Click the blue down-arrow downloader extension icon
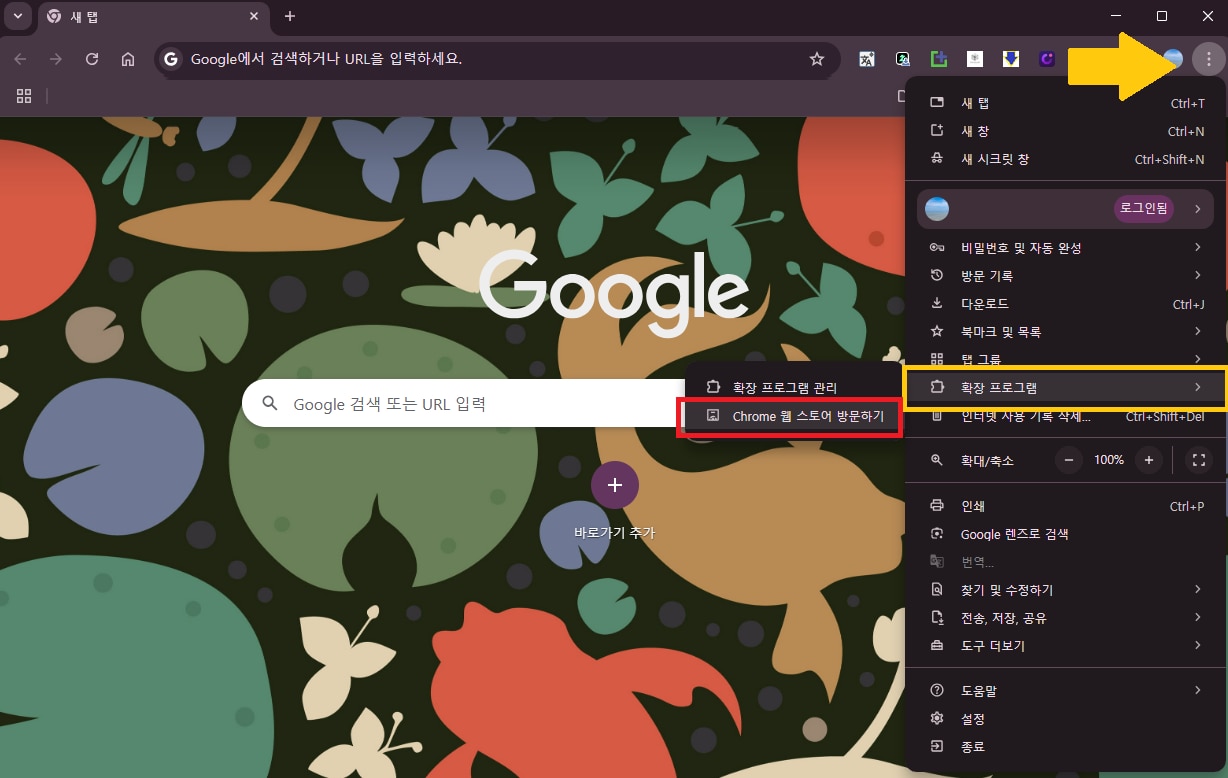 (x=1011, y=59)
